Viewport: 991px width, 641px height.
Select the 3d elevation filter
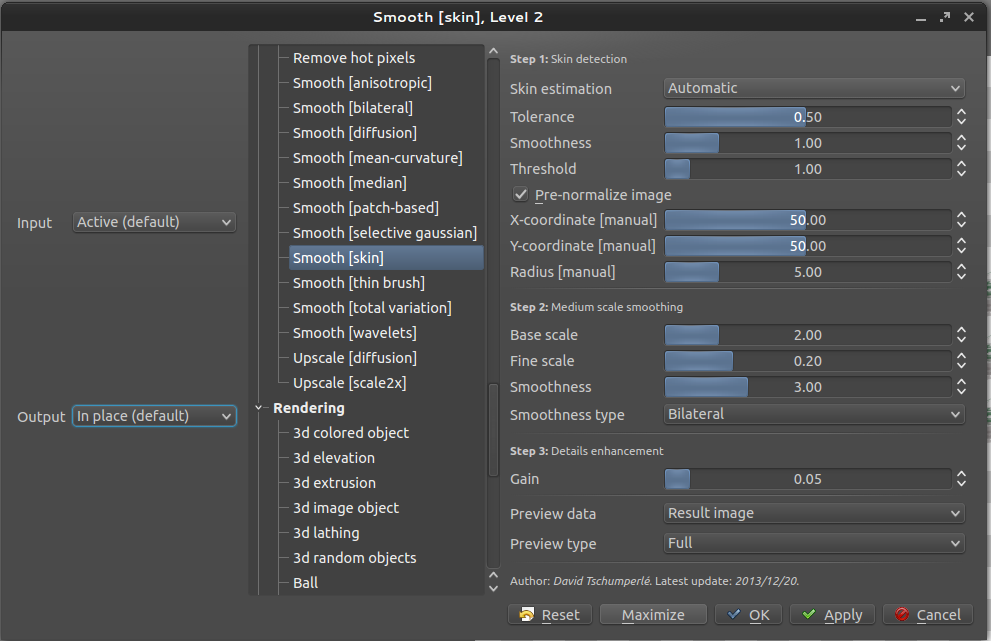(333, 458)
